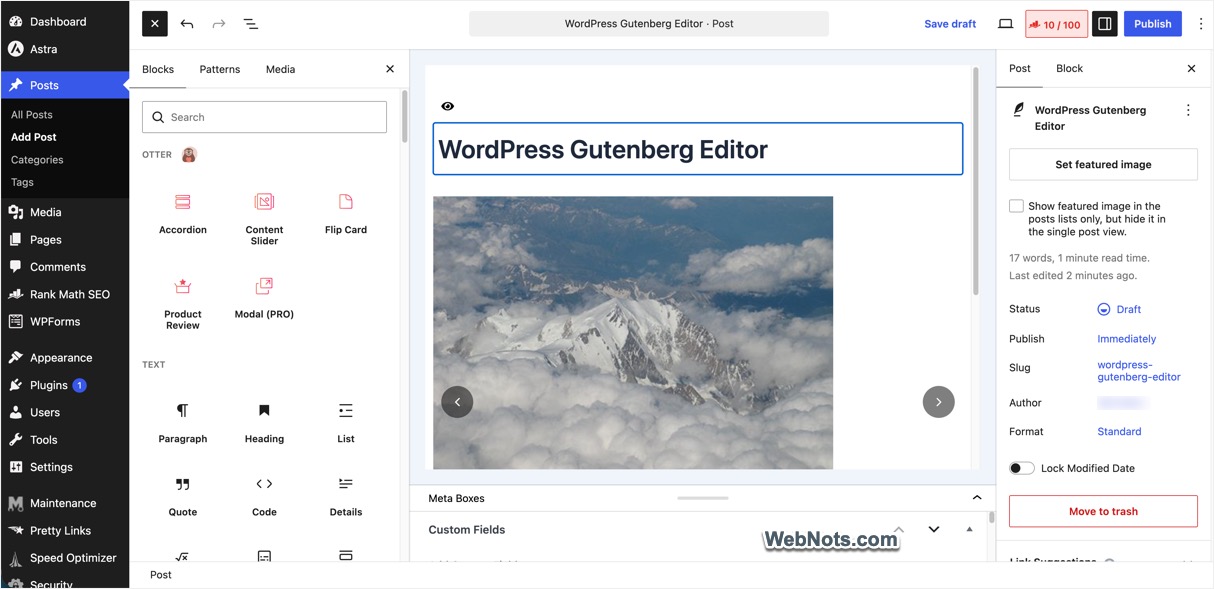Open the publish date set to Immediately
Image resolution: width=1214 pixels, height=589 pixels.
pyautogui.click(x=1127, y=339)
